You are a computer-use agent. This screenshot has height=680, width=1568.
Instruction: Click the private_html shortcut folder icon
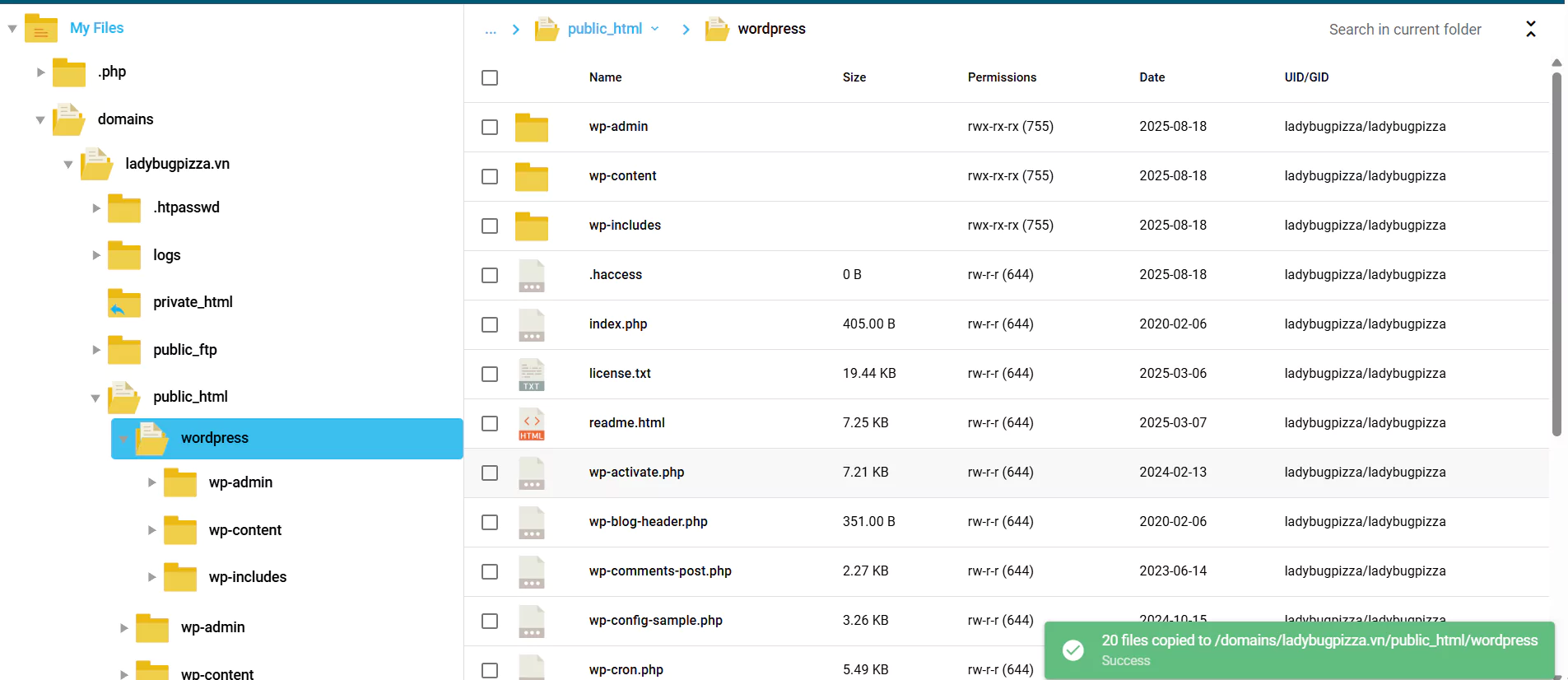pos(124,303)
